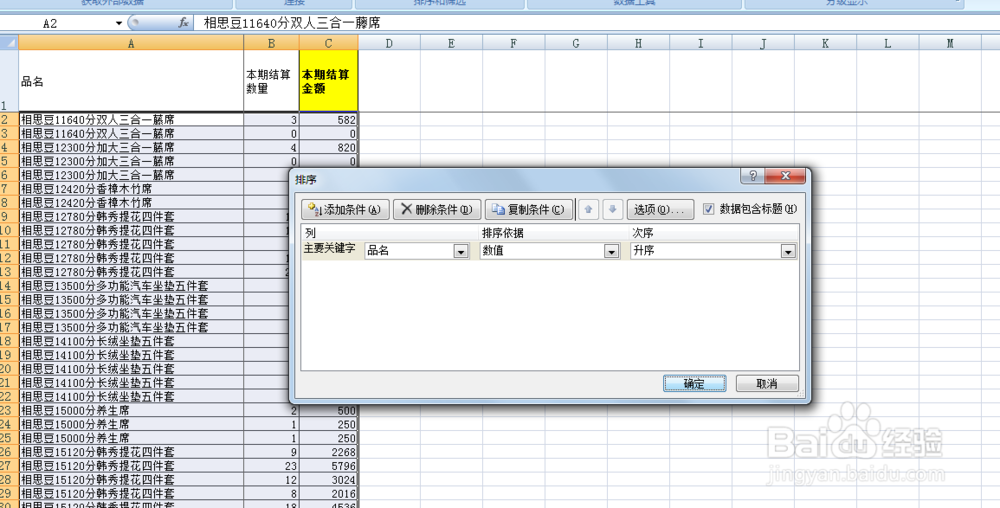Close the 排序 dialog
Viewport: 1000px width, 508px height.
785,176
